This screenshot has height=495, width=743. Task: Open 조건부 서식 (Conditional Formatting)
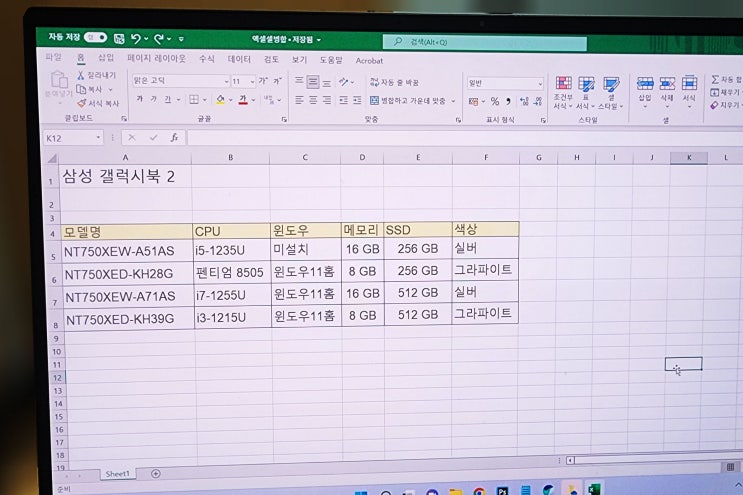[563, 92]
